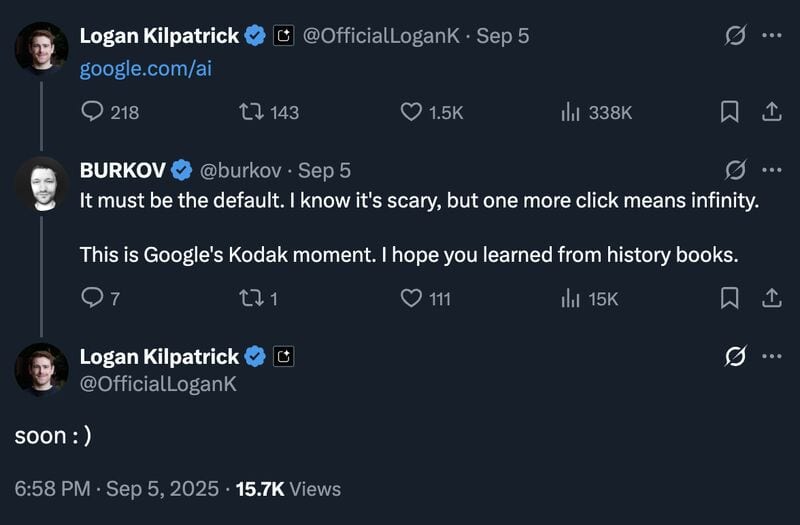The image size is (800, 525).
Task: Open BURKOV's profile picture
Action: pyautogui.click(x=42, y=184)
